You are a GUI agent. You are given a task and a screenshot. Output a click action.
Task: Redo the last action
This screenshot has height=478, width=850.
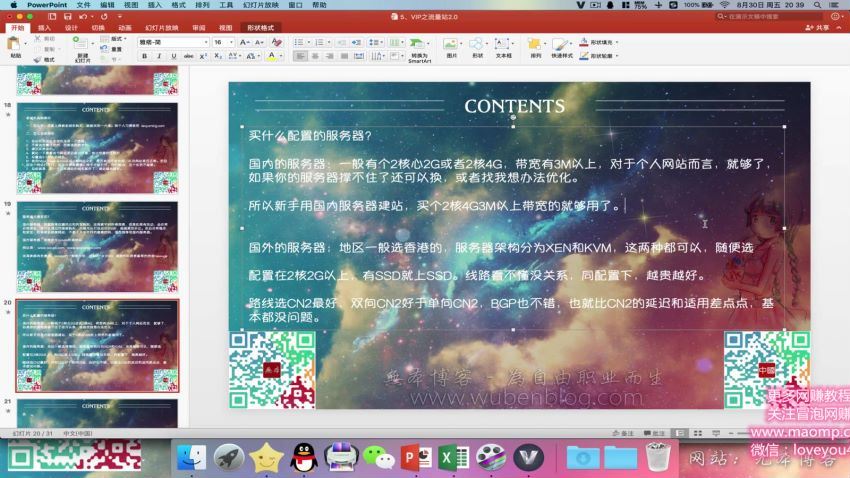104,17
